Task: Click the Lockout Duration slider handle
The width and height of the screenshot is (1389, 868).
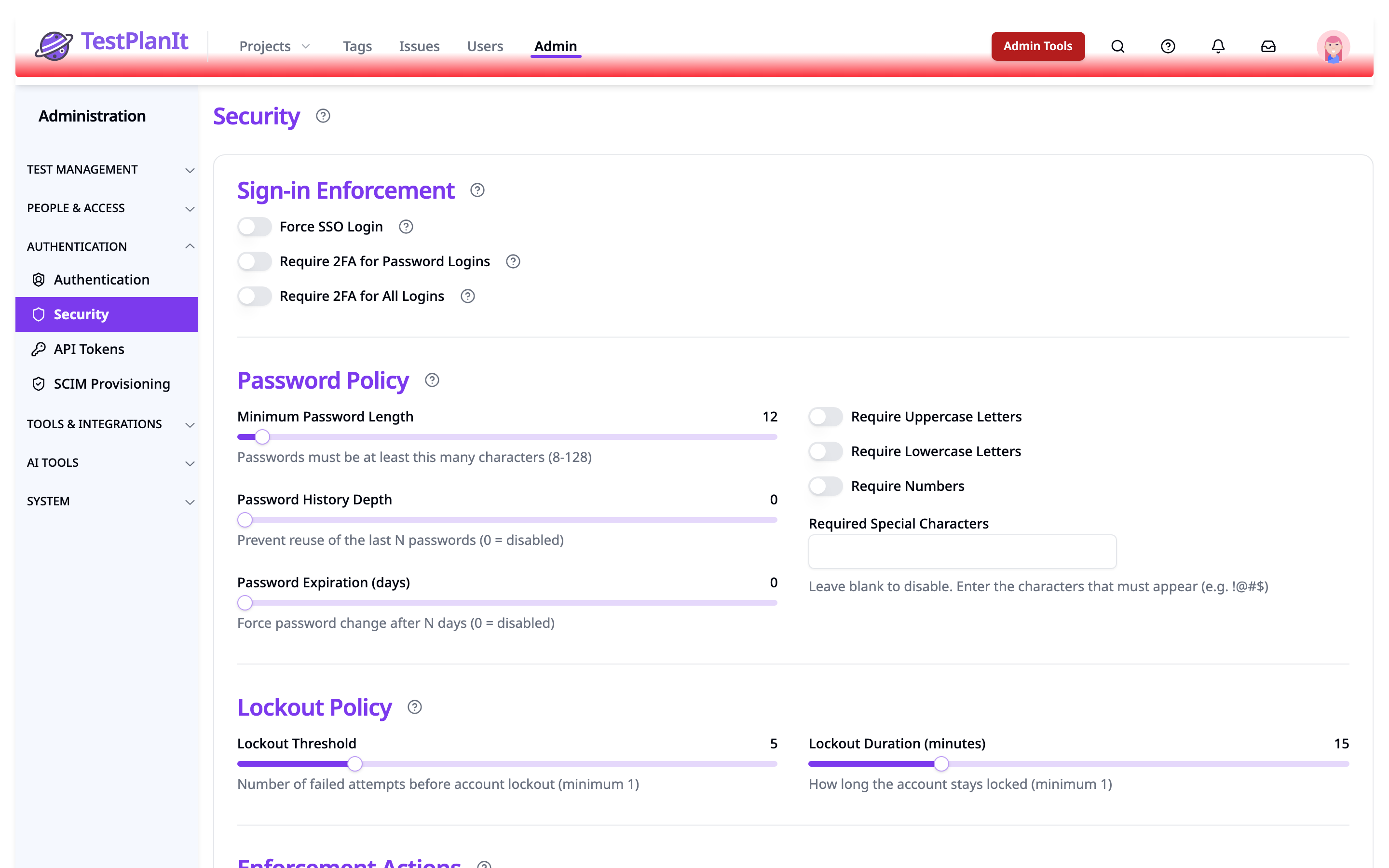Action: (941, 764)
